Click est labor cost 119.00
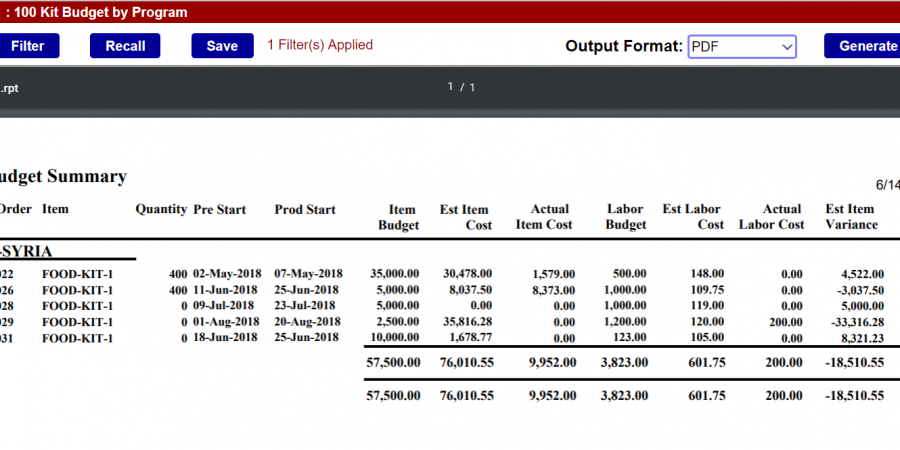 point(707,306)
